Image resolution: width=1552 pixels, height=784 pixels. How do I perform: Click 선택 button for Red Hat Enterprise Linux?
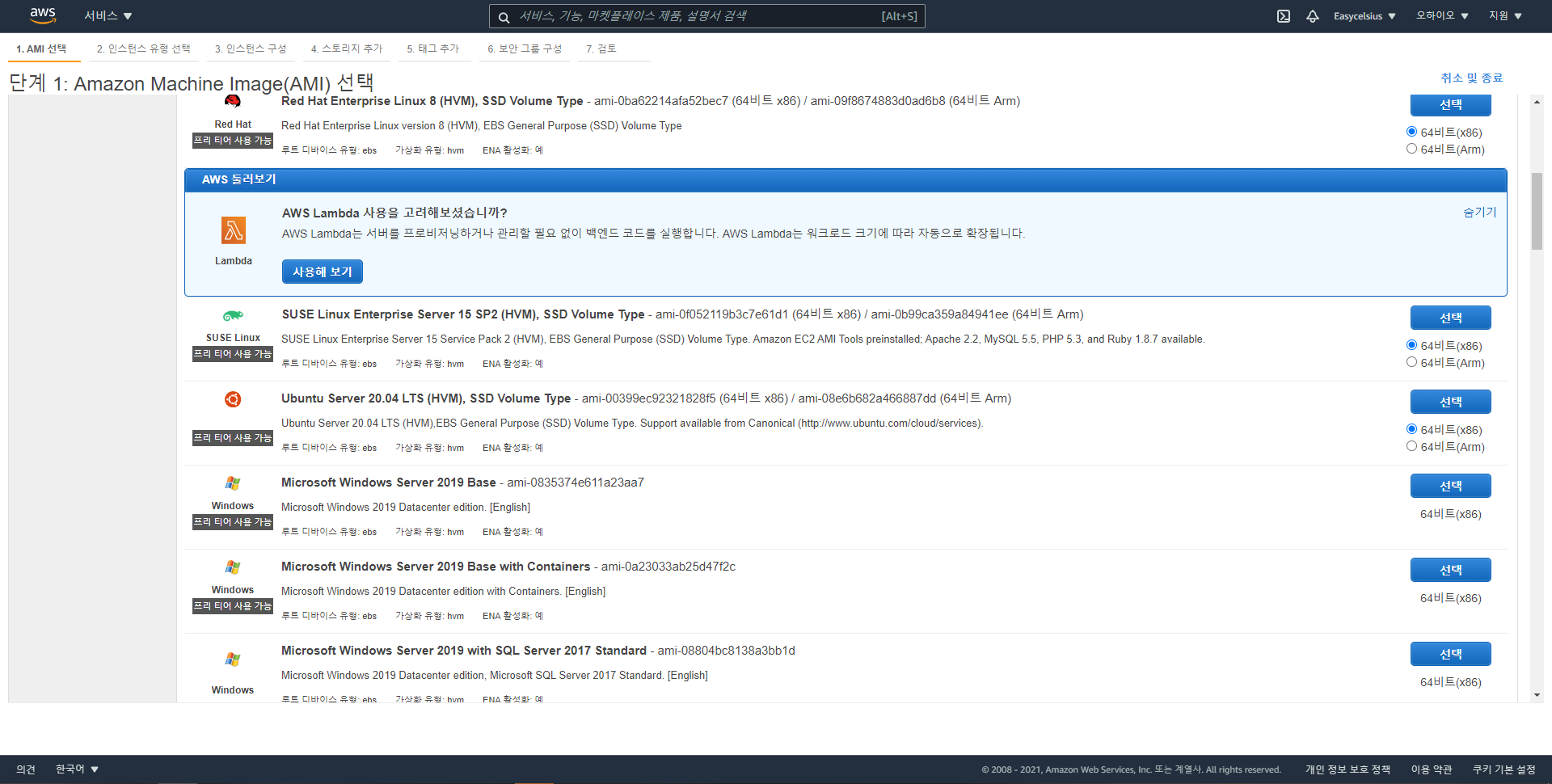[1450, 105]
